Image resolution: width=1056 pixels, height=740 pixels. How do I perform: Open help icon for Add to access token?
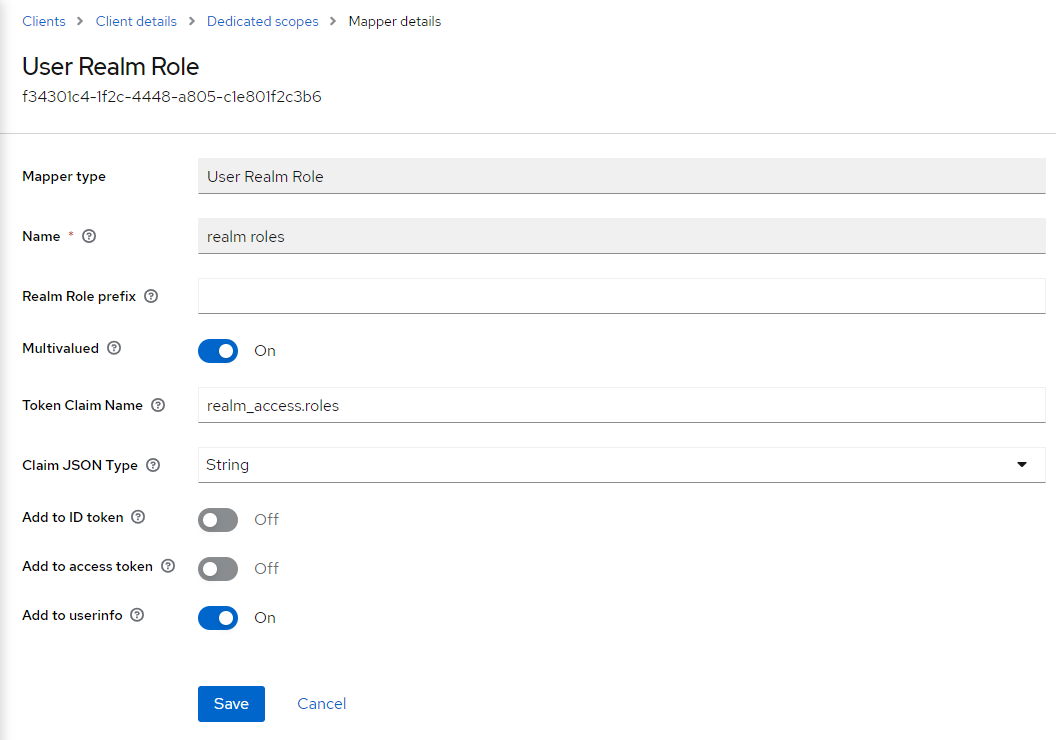tap(168, 566)
